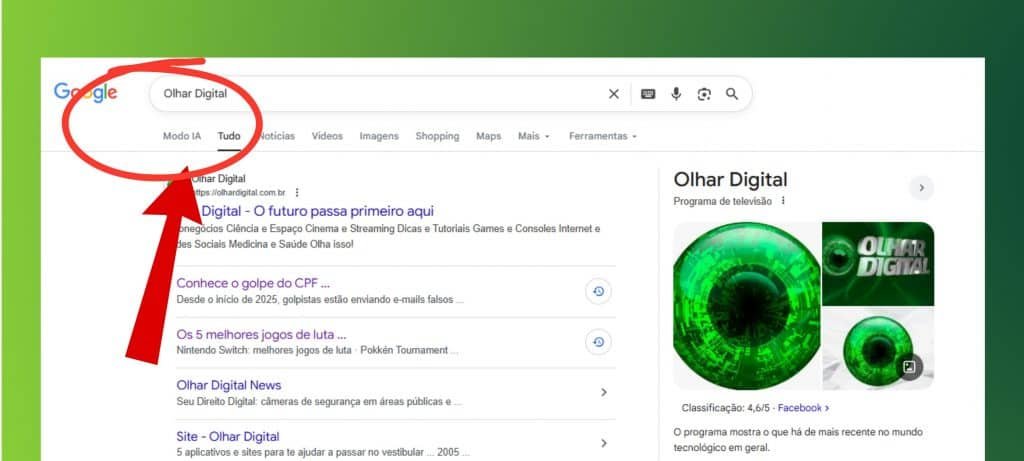Open the image gallery icon on the eye thumbnail
Viewport: 1024px width, 461px height.
click(909, 367)
